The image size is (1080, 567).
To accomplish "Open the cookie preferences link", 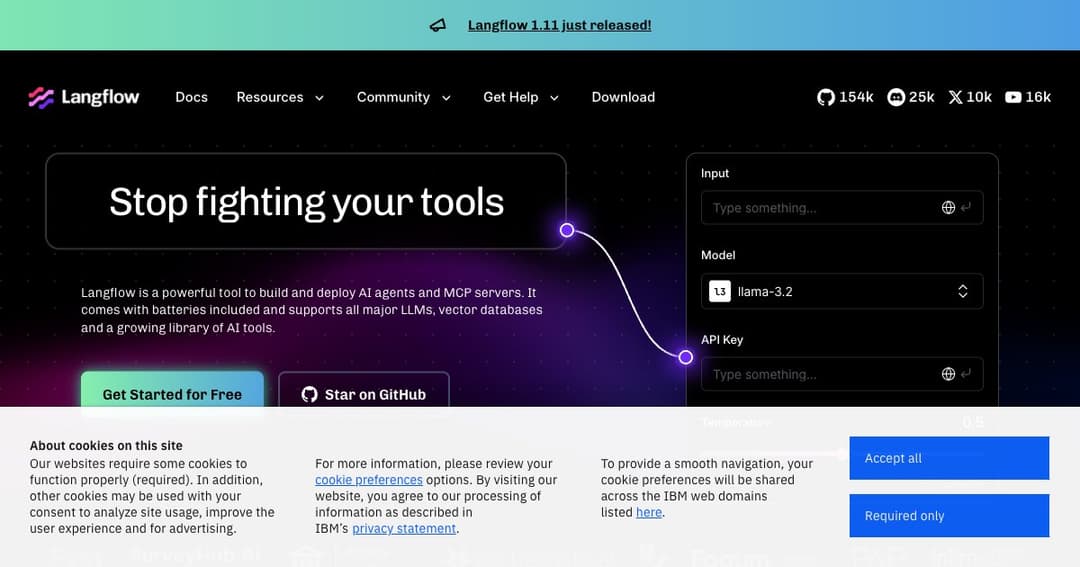I will [368, 480].
